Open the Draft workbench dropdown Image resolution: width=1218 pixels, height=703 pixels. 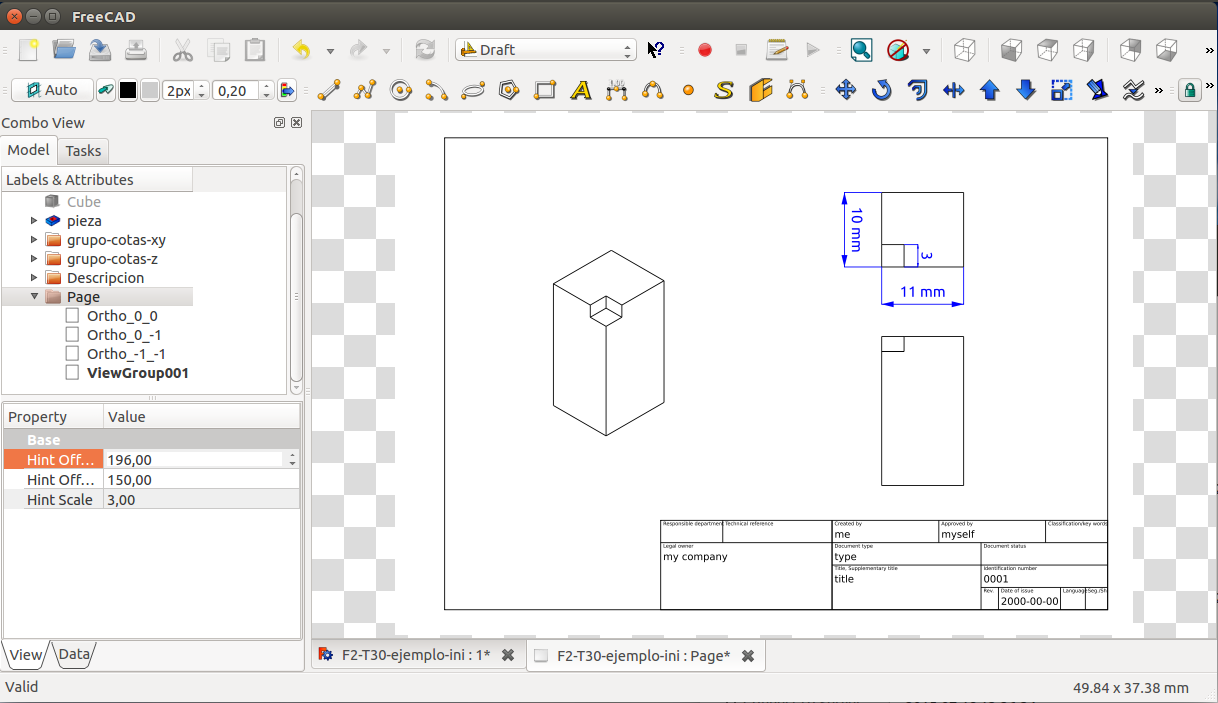545,50
